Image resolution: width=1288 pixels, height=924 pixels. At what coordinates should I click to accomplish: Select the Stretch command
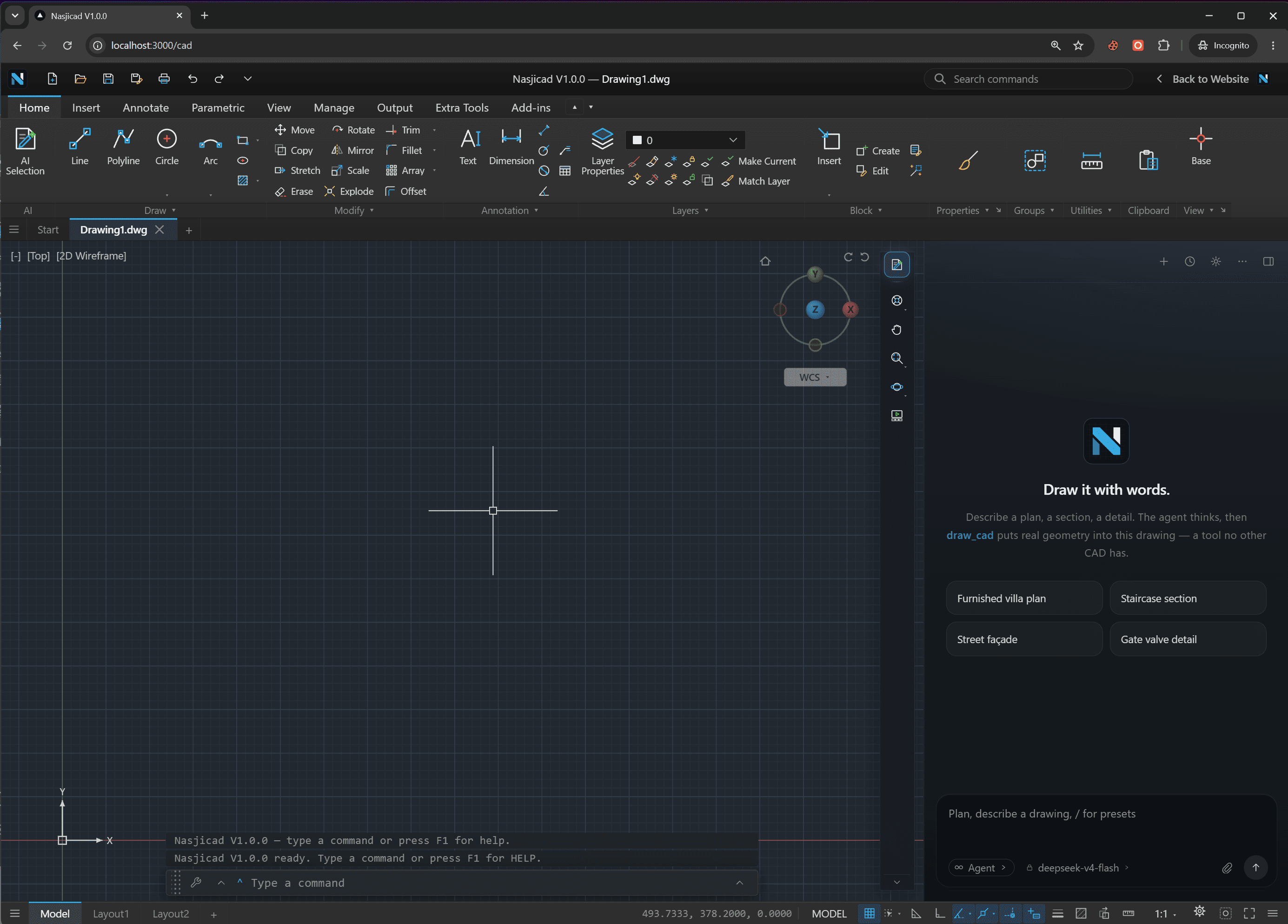pos(297,170)
